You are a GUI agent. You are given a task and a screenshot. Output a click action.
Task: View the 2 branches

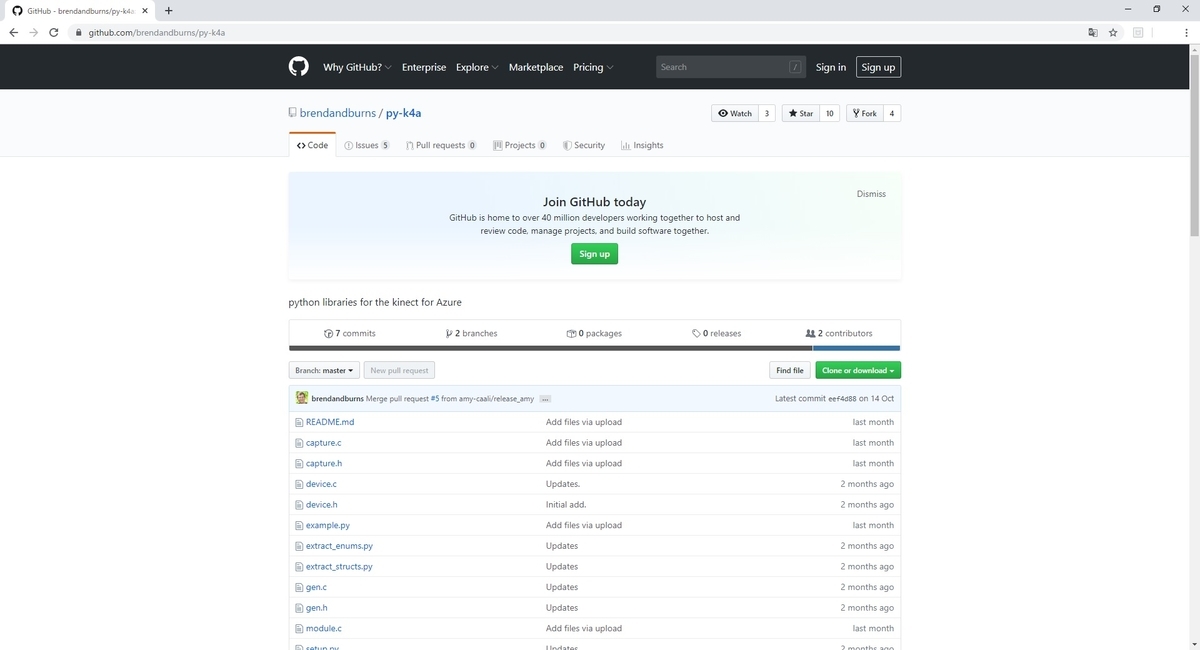(471, 333)
